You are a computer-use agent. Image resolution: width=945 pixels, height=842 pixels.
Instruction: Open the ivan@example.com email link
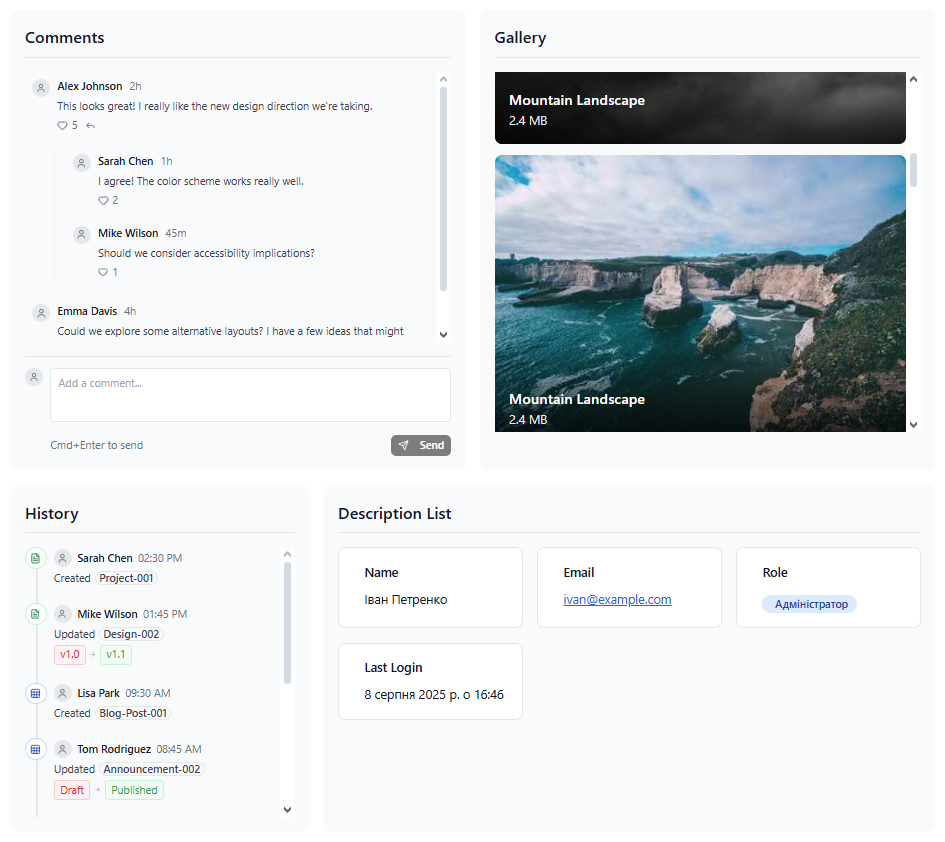(x=617, y=600)
